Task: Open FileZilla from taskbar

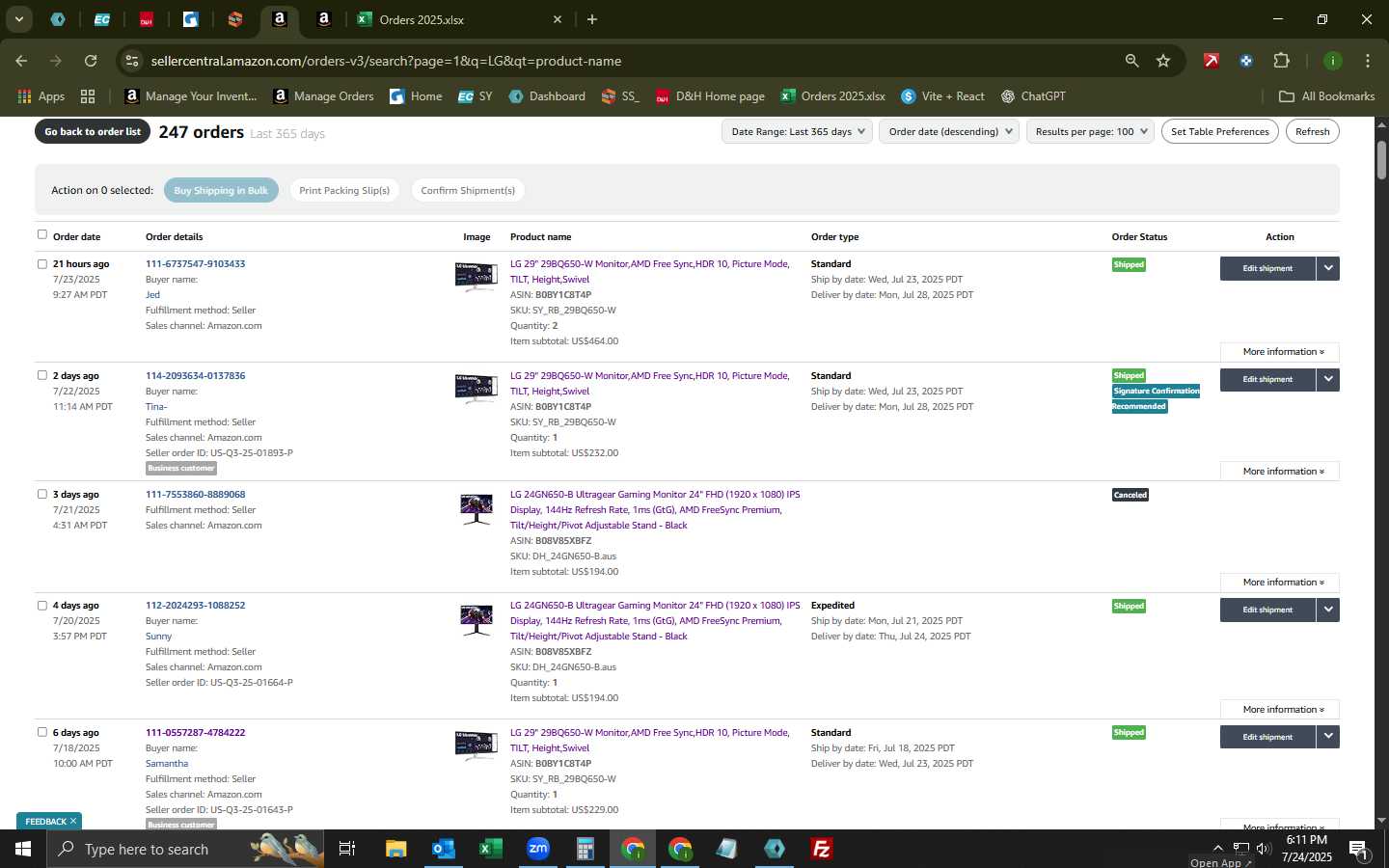Action: (822, 849)
